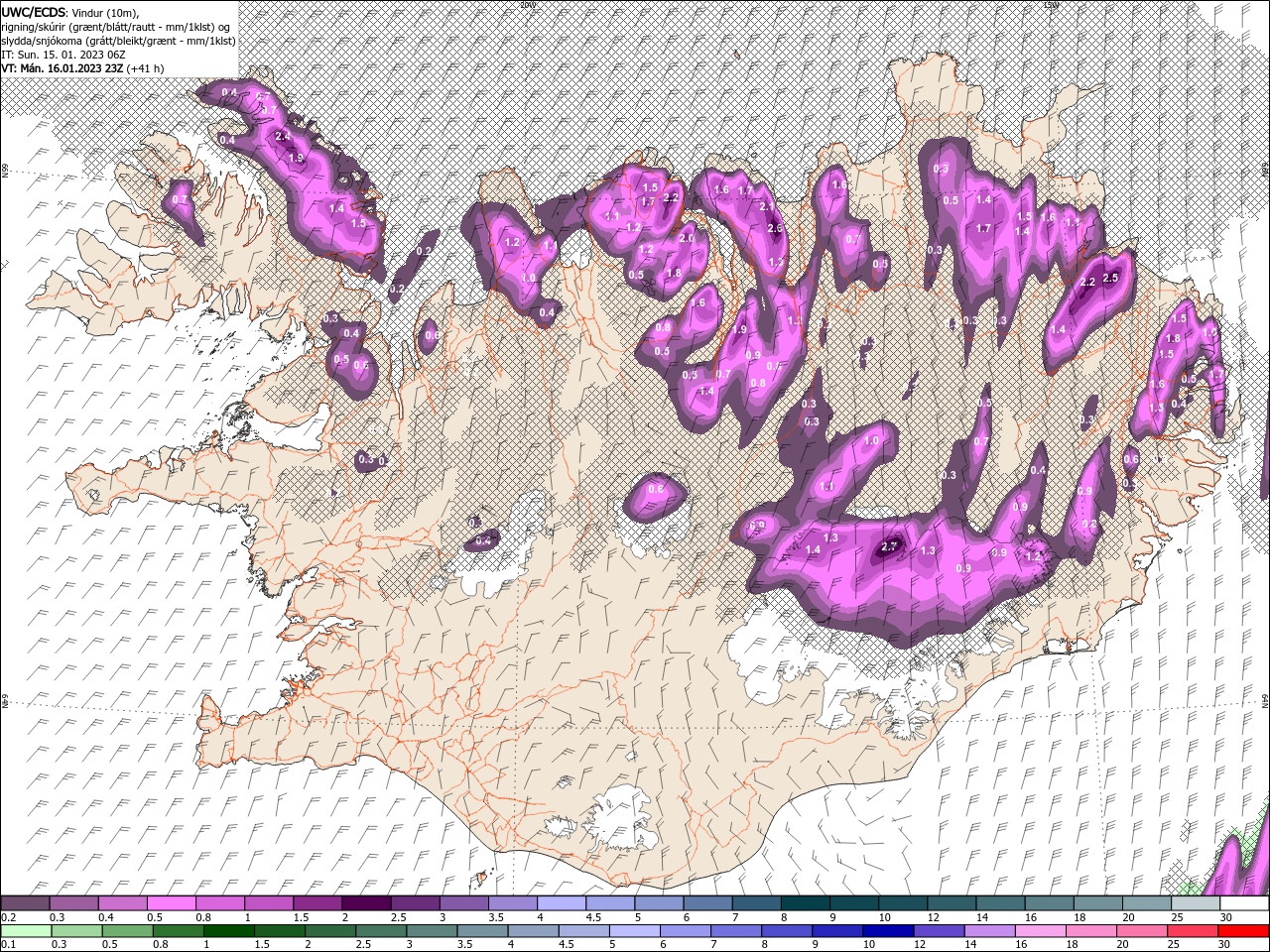Click the '(+41 h)' forecast offset label

(145, 68)
